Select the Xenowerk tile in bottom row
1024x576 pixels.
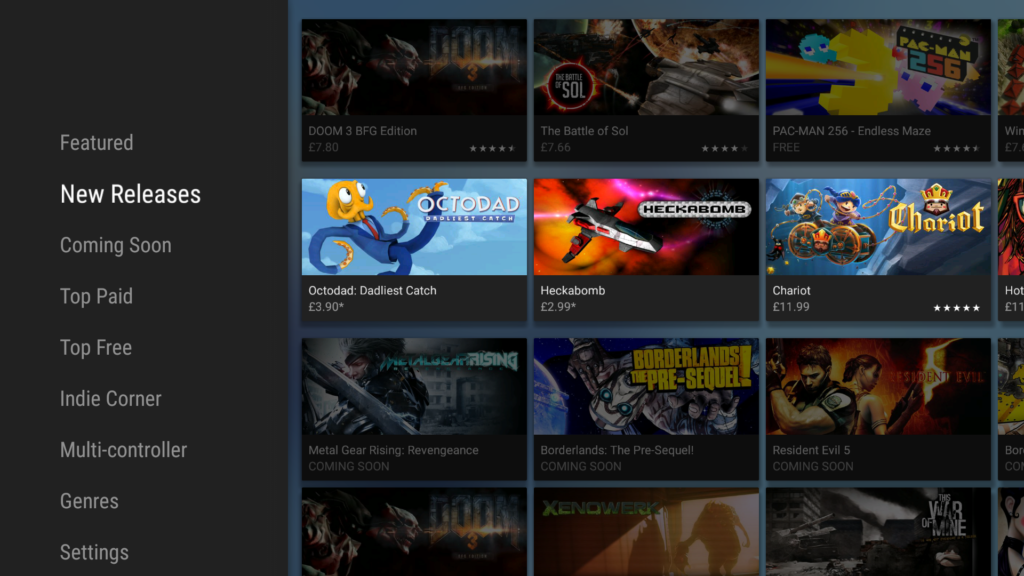point(646,532)
